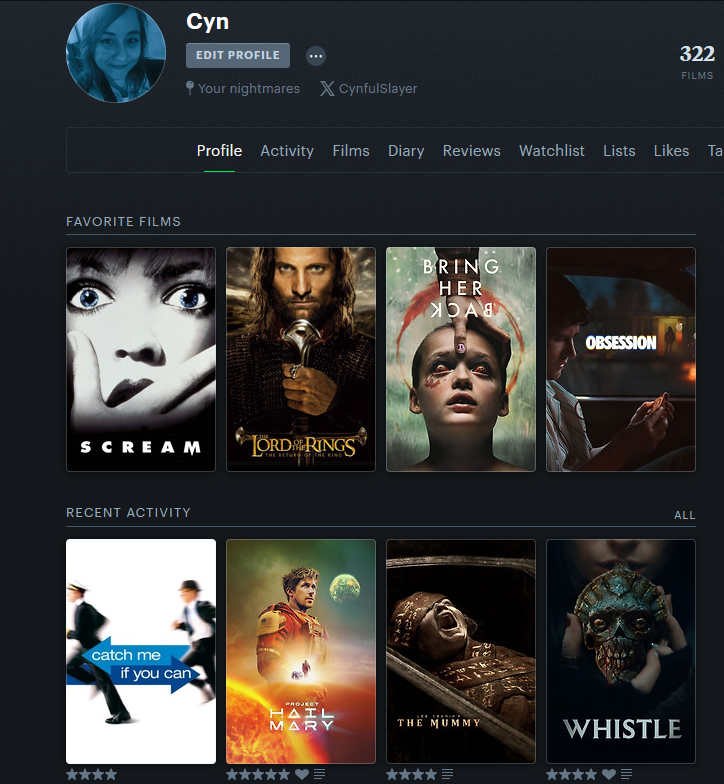724x784 pixels.
Task: Open the review icon under Whistle
Action: point(626,774)
